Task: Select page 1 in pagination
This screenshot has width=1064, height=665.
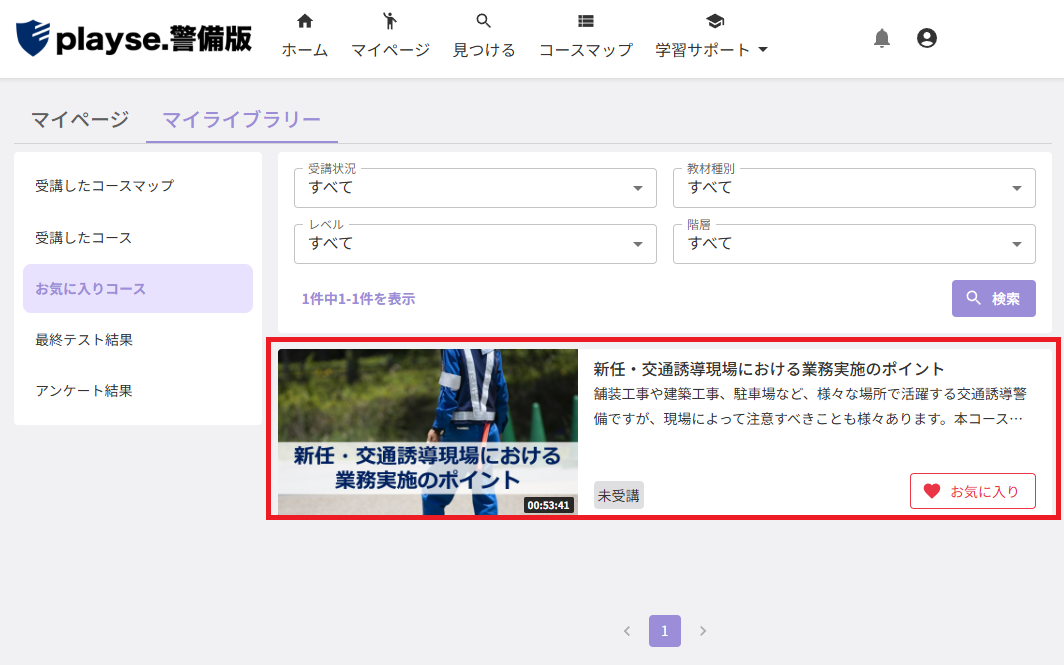Action: coord(664,631)
